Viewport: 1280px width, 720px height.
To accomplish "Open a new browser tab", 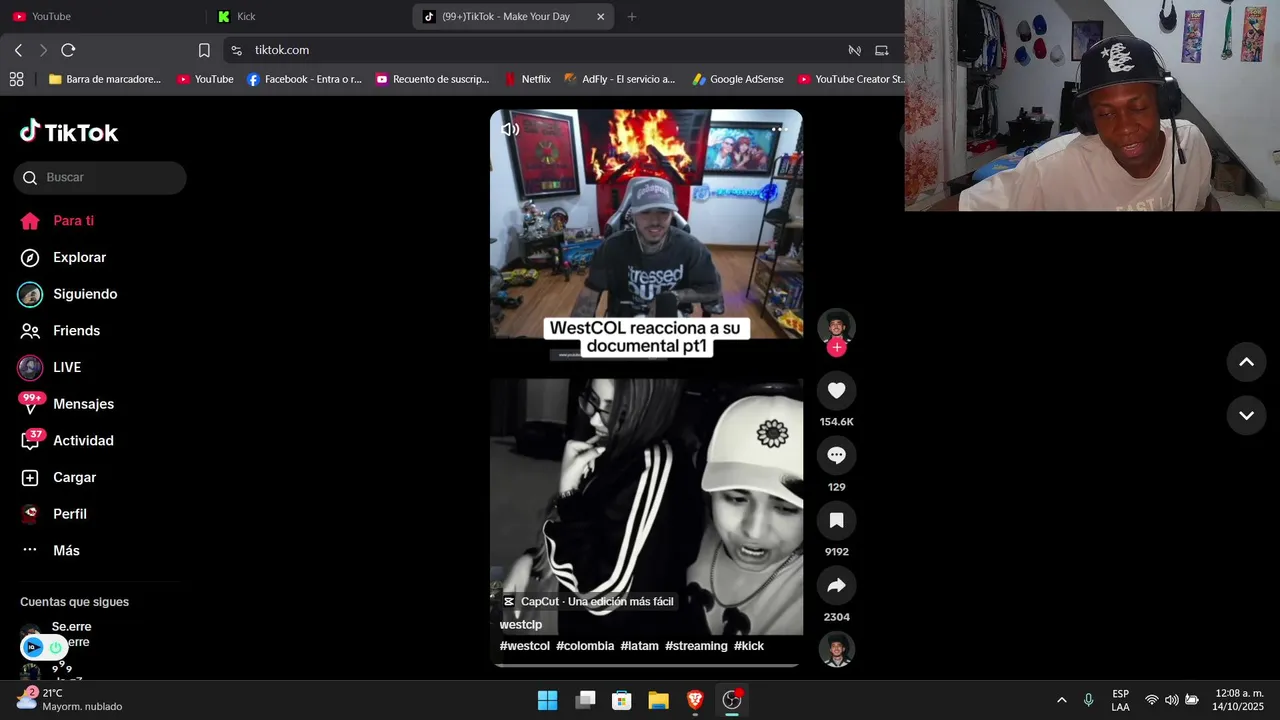I will 631,16.
